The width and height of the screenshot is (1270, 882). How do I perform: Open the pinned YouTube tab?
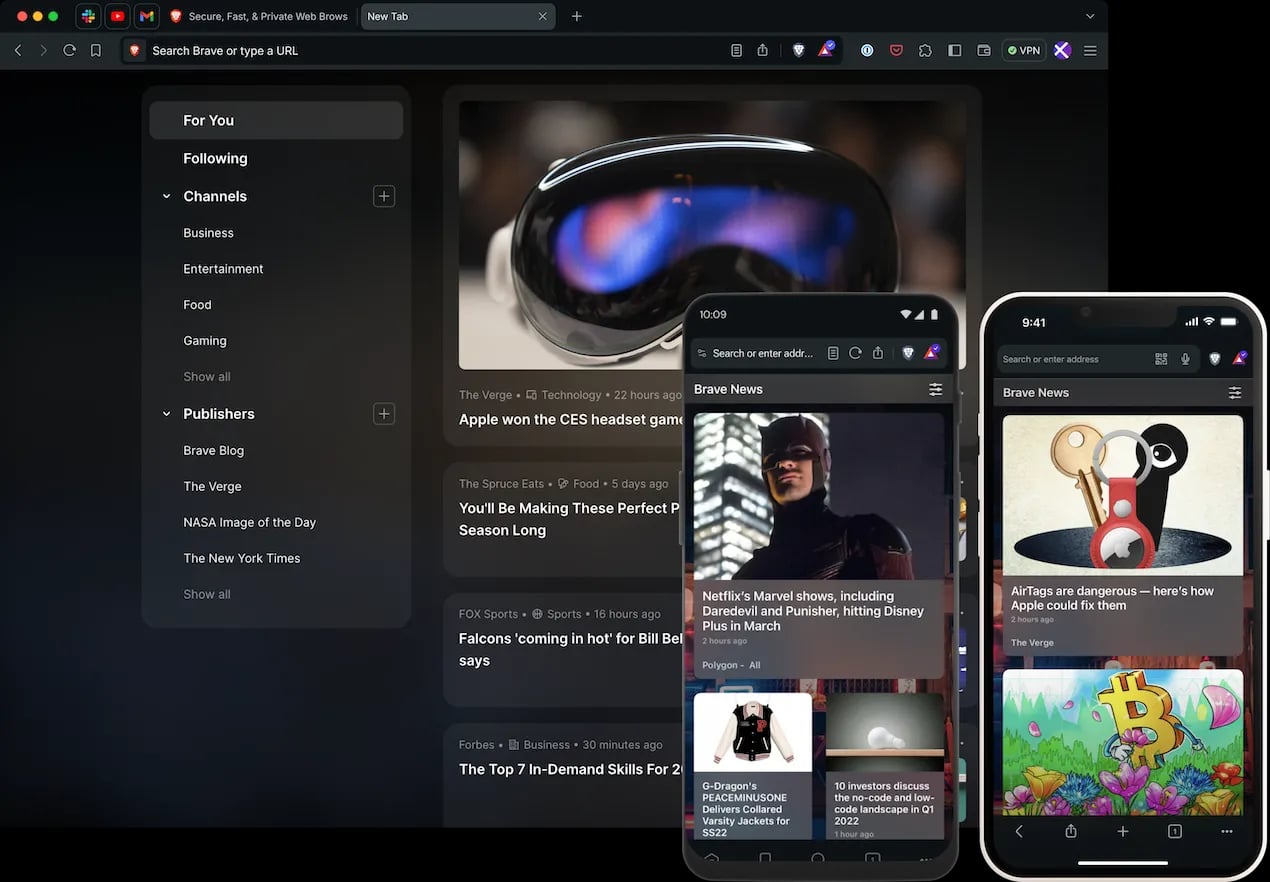[x=117, y=16]
